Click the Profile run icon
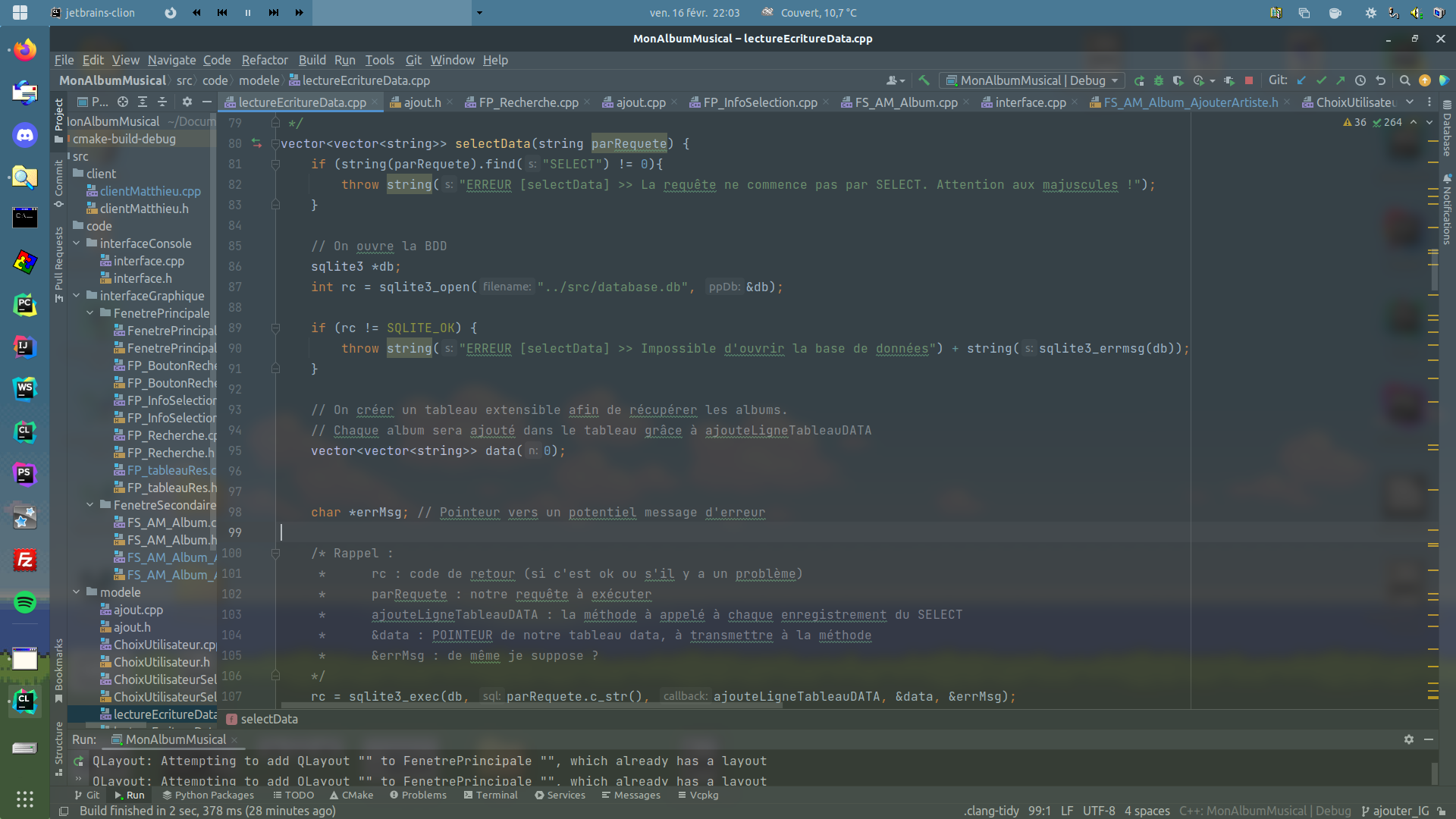 click(x=1199, y=80)
